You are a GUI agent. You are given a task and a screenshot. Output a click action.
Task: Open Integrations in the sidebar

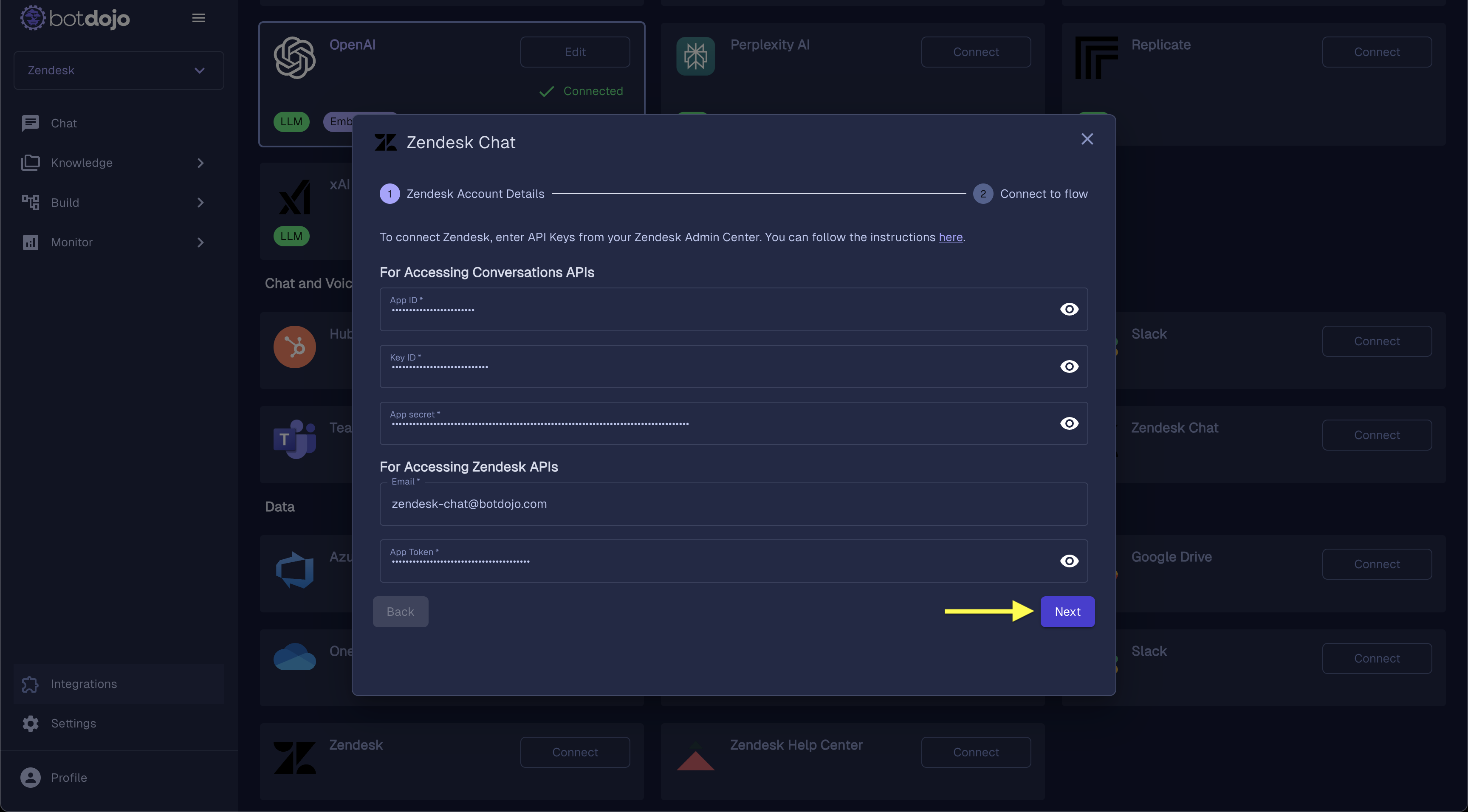[119, 684]
